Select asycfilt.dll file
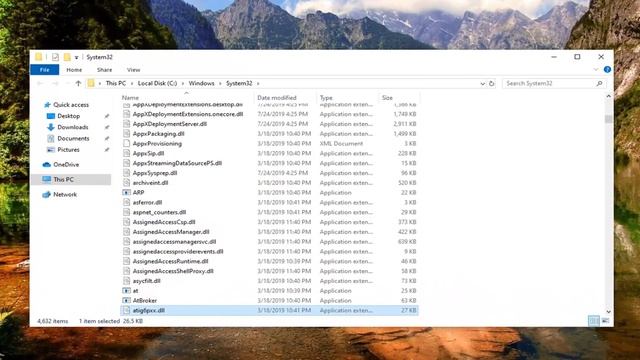Image resolution: width=640 pixels, height=360 pixels. click(146, 281)
